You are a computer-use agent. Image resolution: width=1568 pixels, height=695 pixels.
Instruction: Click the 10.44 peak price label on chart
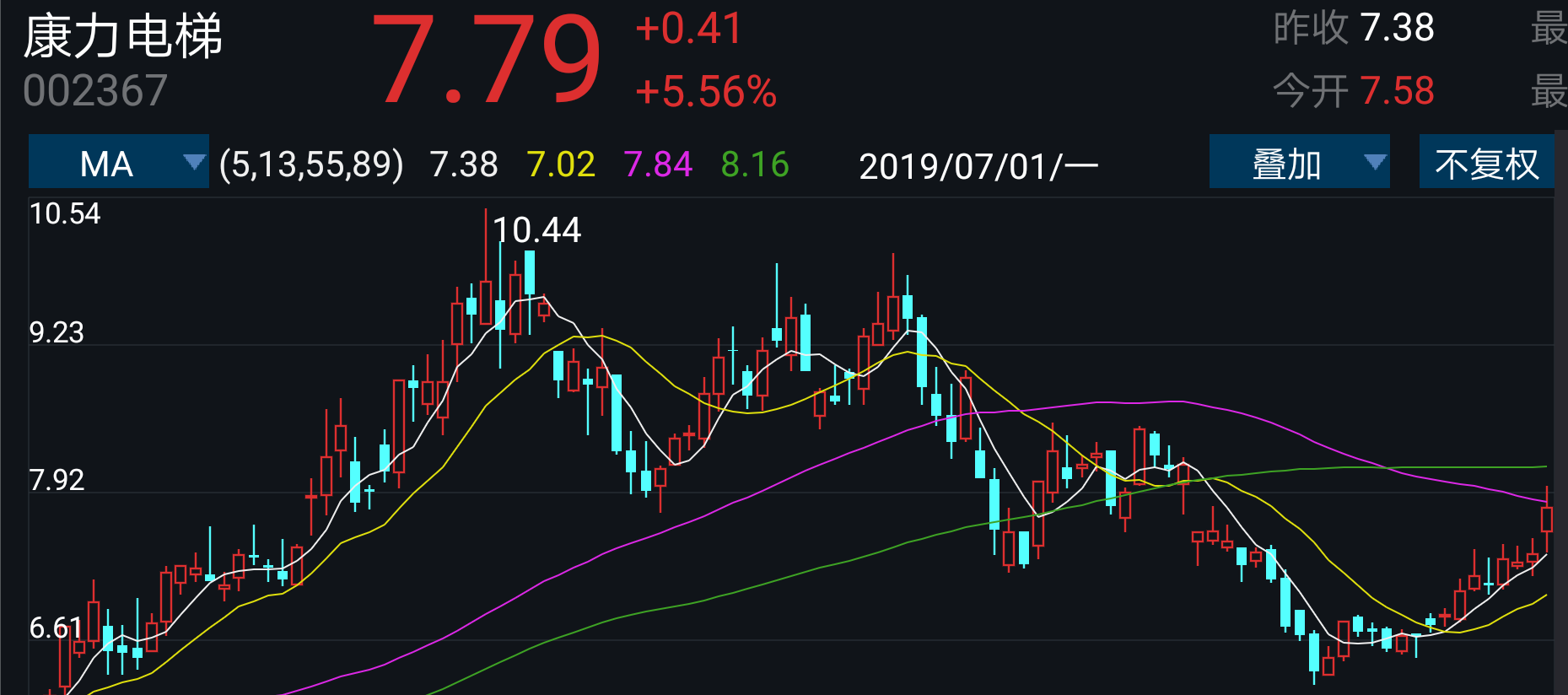click(x=537, y=230)
